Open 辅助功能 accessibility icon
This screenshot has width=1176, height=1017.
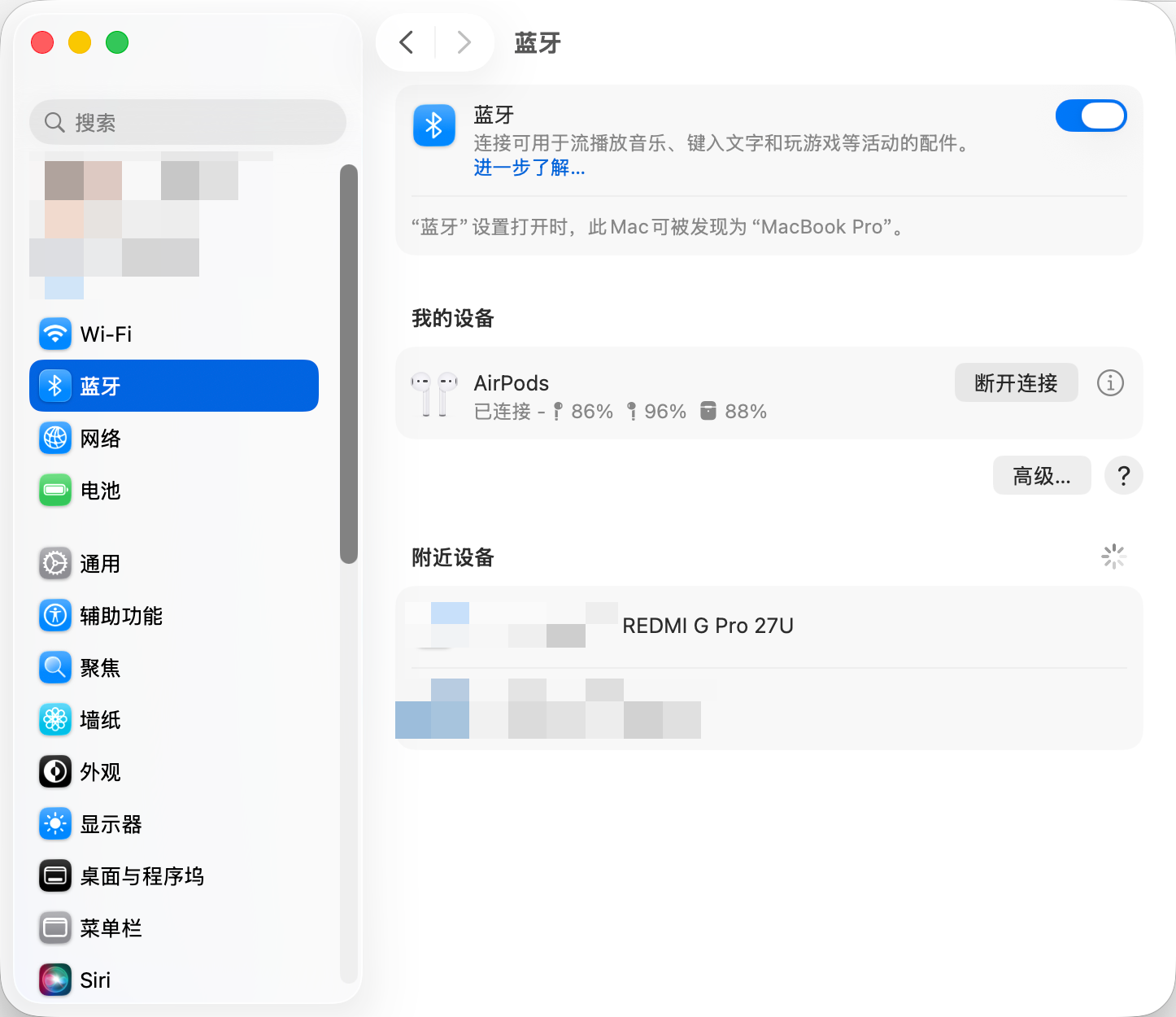[x=55, y=615]
